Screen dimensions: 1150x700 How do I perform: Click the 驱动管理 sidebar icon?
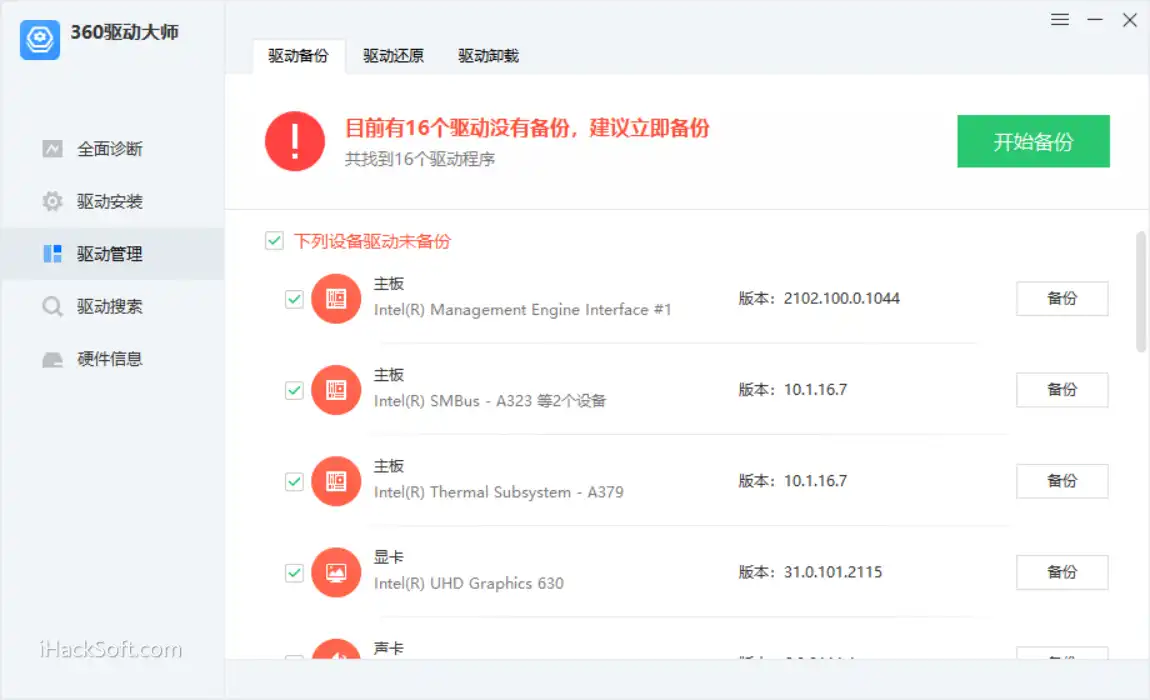coord(52,254)
